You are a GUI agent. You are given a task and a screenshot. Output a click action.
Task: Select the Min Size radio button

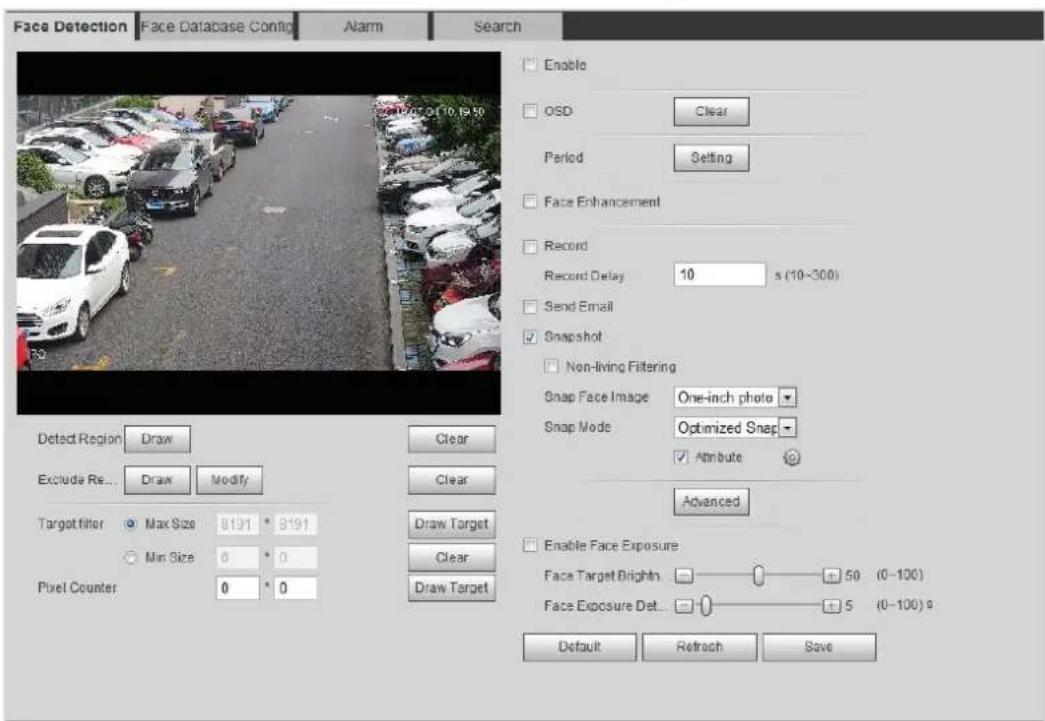click(131, 558)
